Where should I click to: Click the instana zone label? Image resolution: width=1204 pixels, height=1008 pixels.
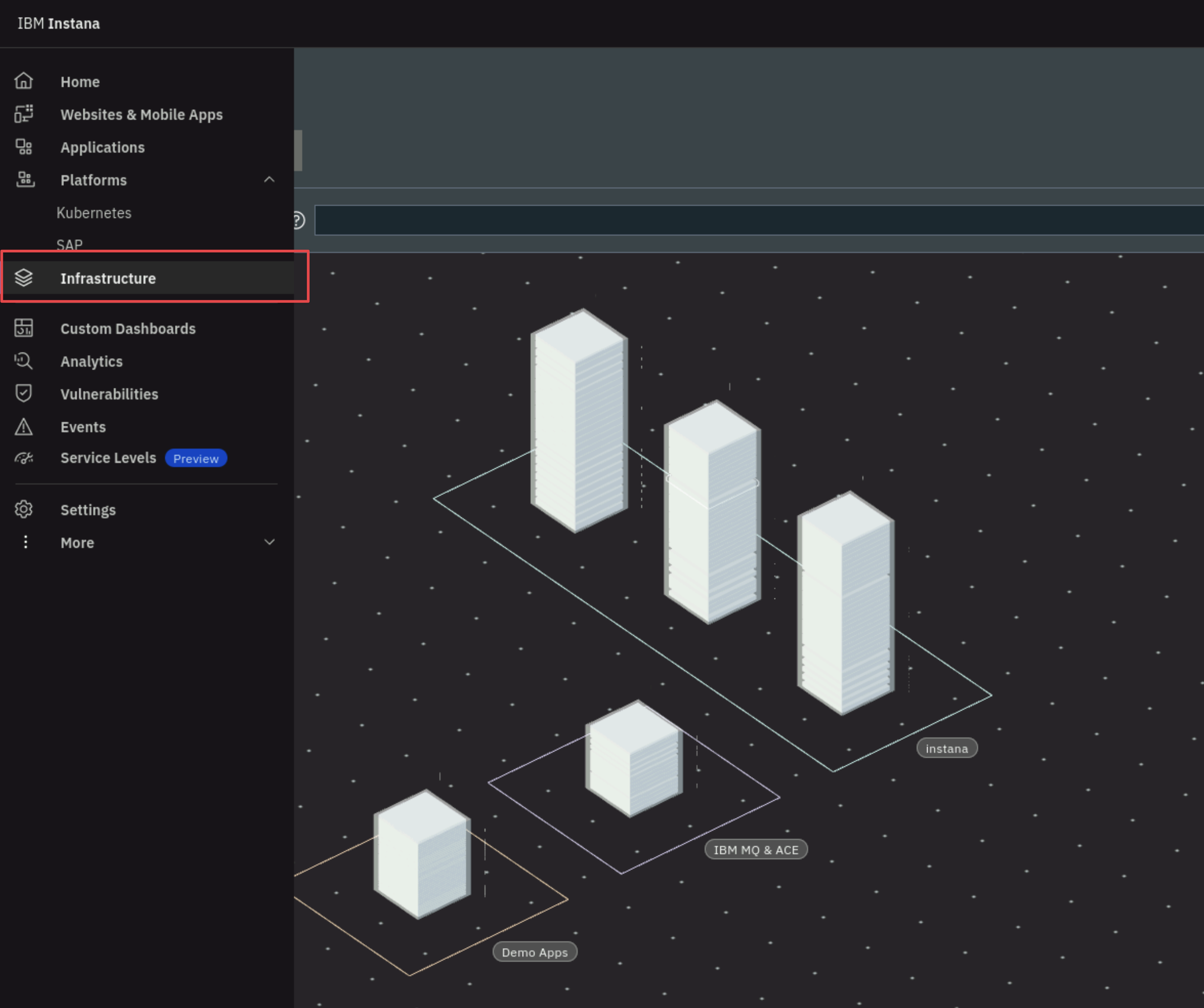(947, 748)
